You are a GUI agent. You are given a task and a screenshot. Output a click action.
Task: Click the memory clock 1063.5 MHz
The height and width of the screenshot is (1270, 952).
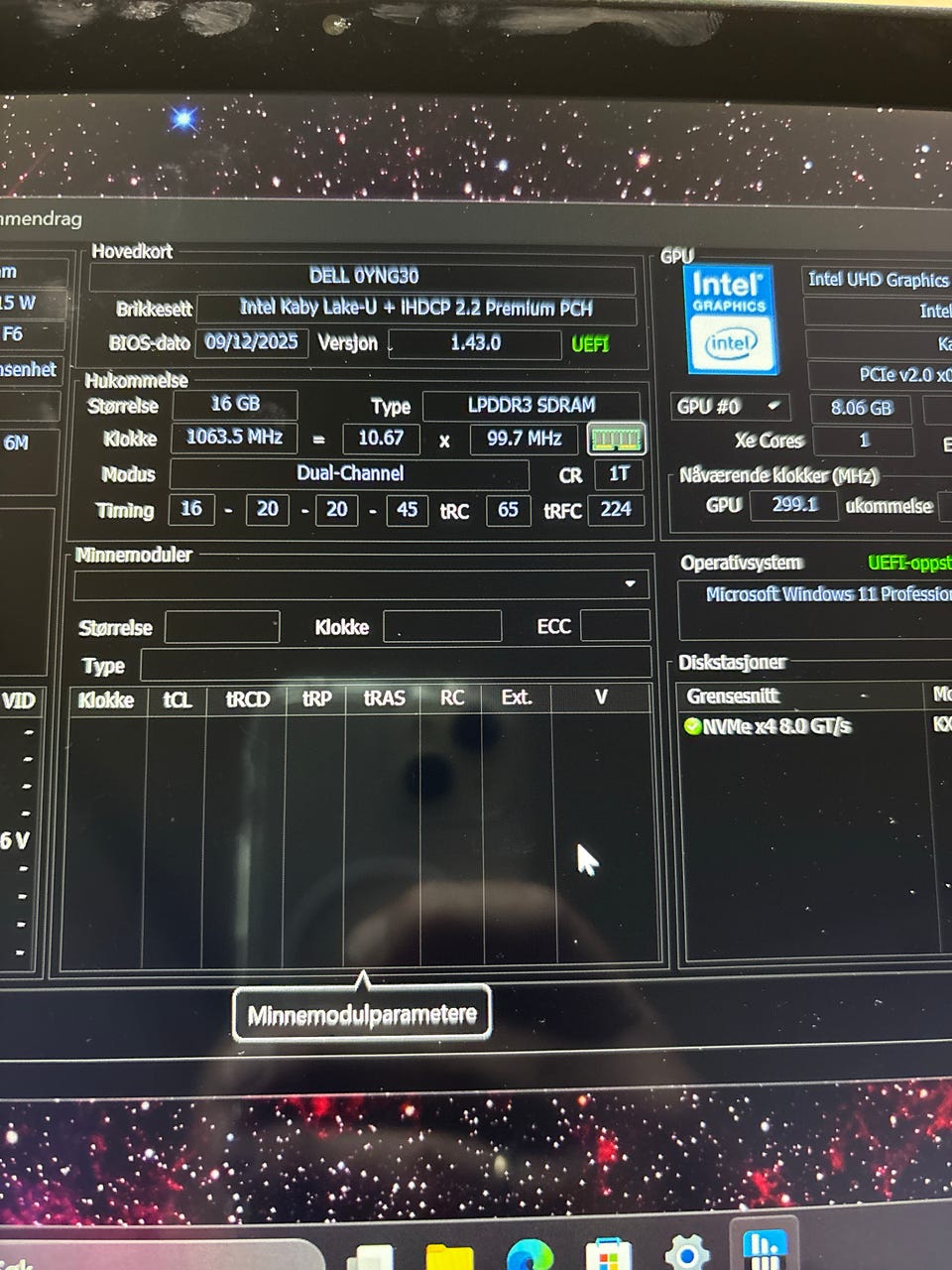pos(234,437)
